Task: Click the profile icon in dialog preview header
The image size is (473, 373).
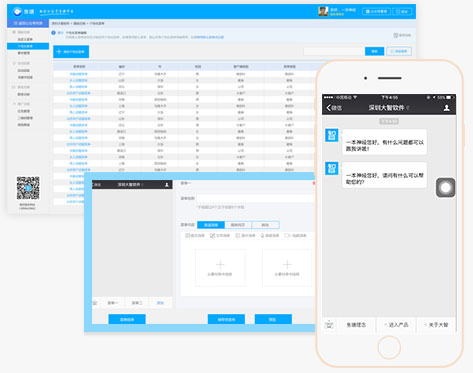Action: (167, 185)
